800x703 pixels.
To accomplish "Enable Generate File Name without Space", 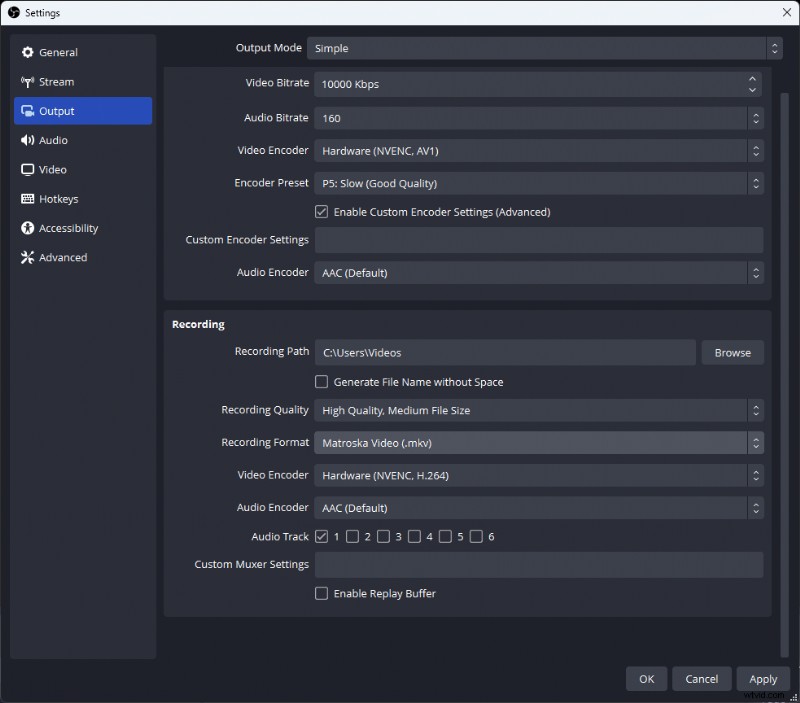I will (x=321, y=381).
